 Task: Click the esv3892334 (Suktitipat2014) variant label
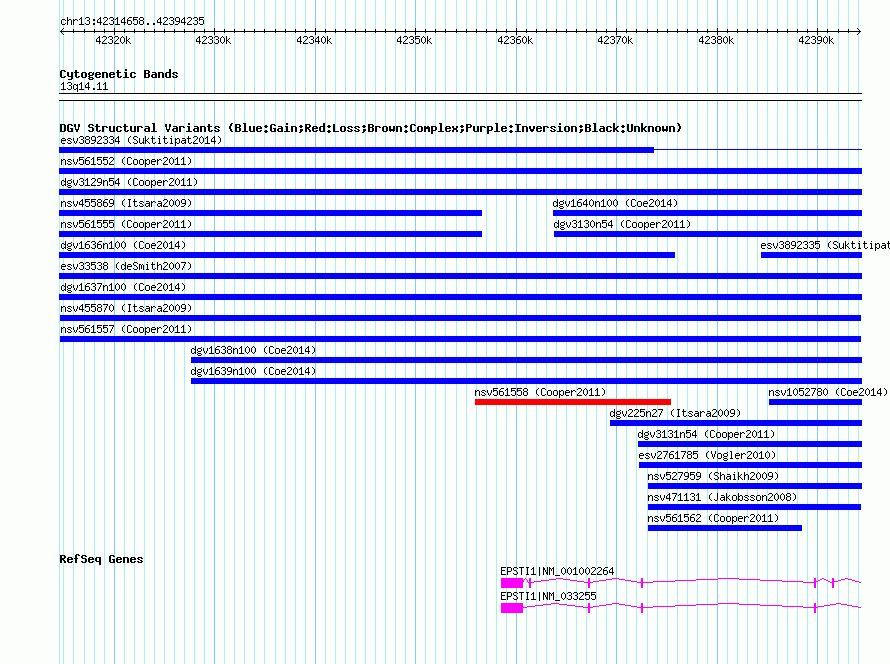coord(141,140)
